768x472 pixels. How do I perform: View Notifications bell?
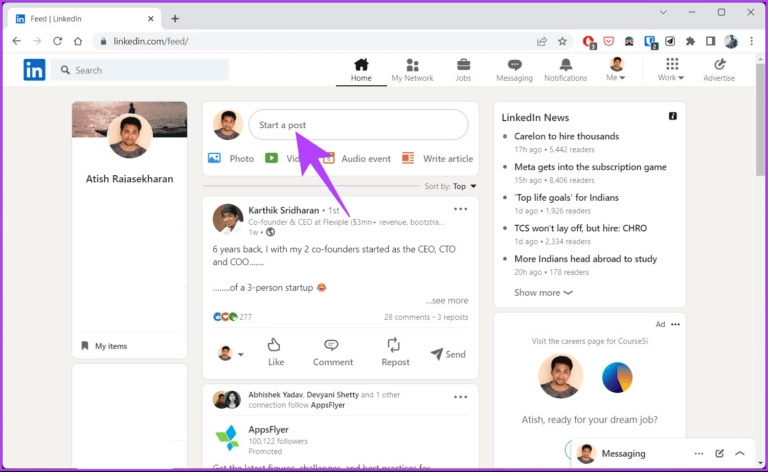coord(565,70)
